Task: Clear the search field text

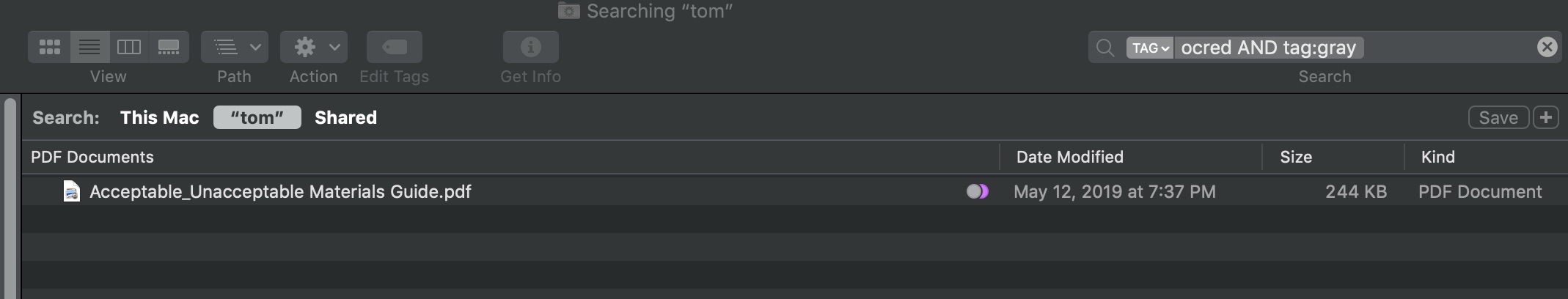Action: click(x=1547, y=48)
